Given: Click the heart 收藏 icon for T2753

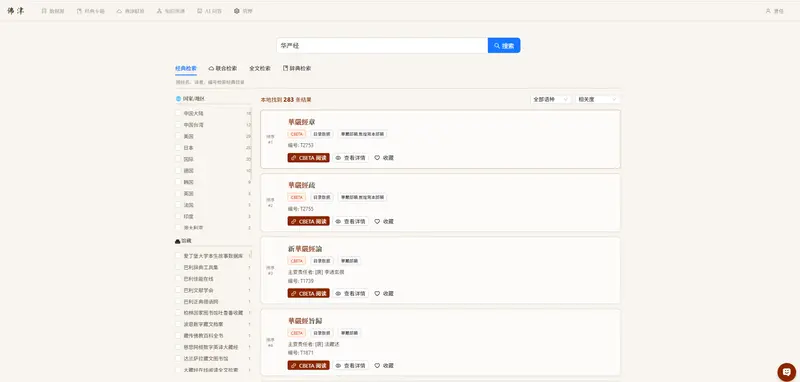Looking at the screenshot, I should [x=378, y=158].
